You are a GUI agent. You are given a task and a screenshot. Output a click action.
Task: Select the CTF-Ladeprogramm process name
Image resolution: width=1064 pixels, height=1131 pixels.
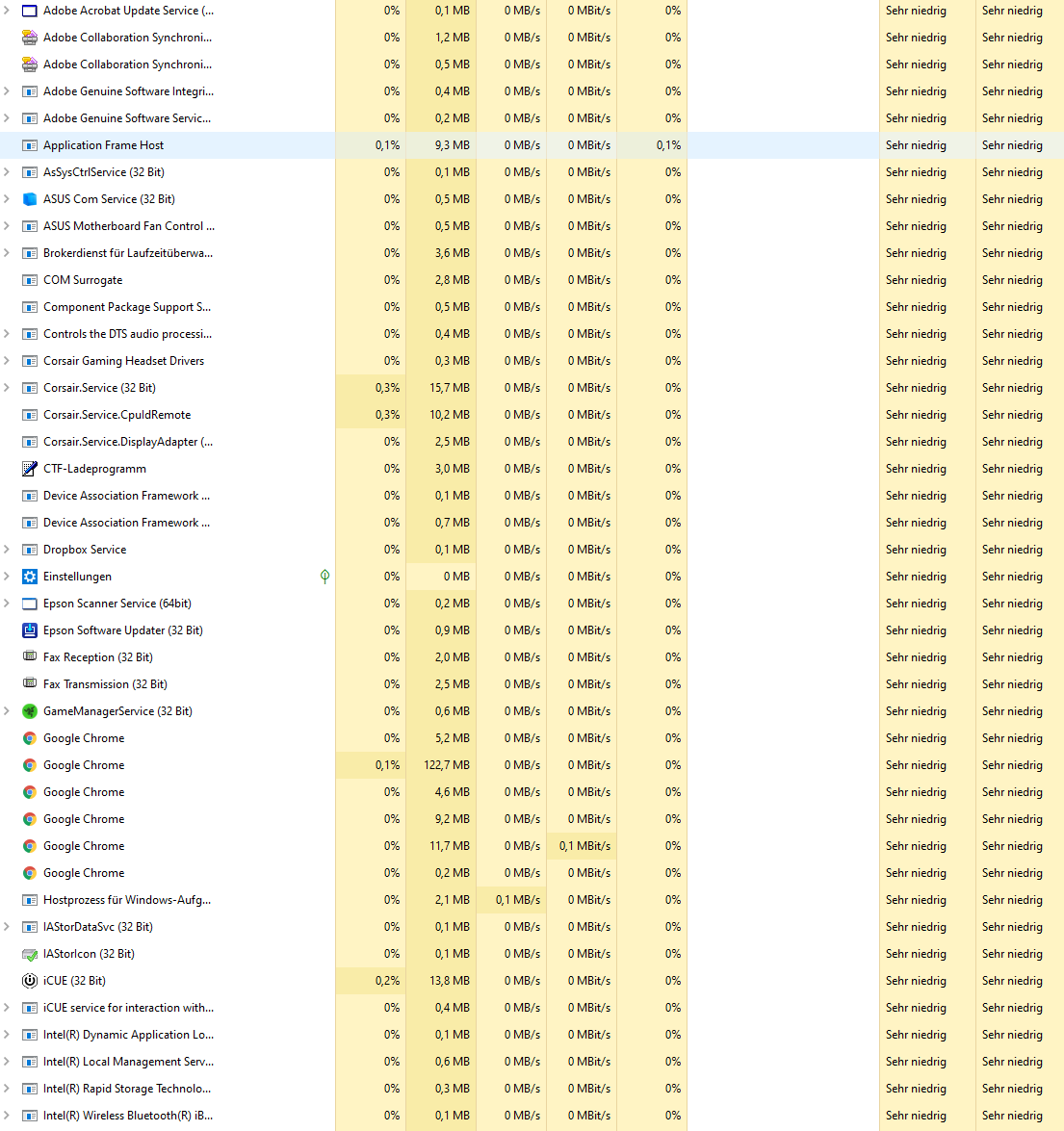point(94,469)
